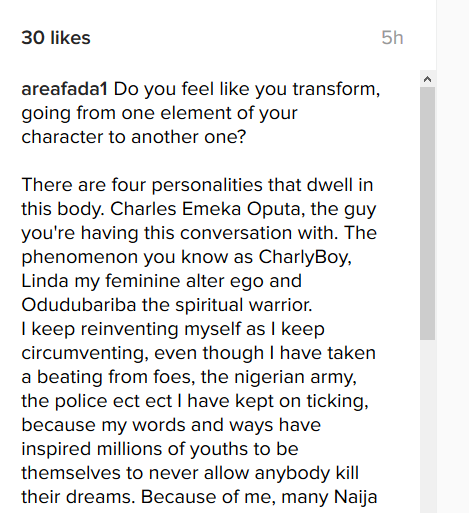Viewport: 469px width, 513px height.
Task: Click the scrollbar track below the thumb
Action: 427,426
